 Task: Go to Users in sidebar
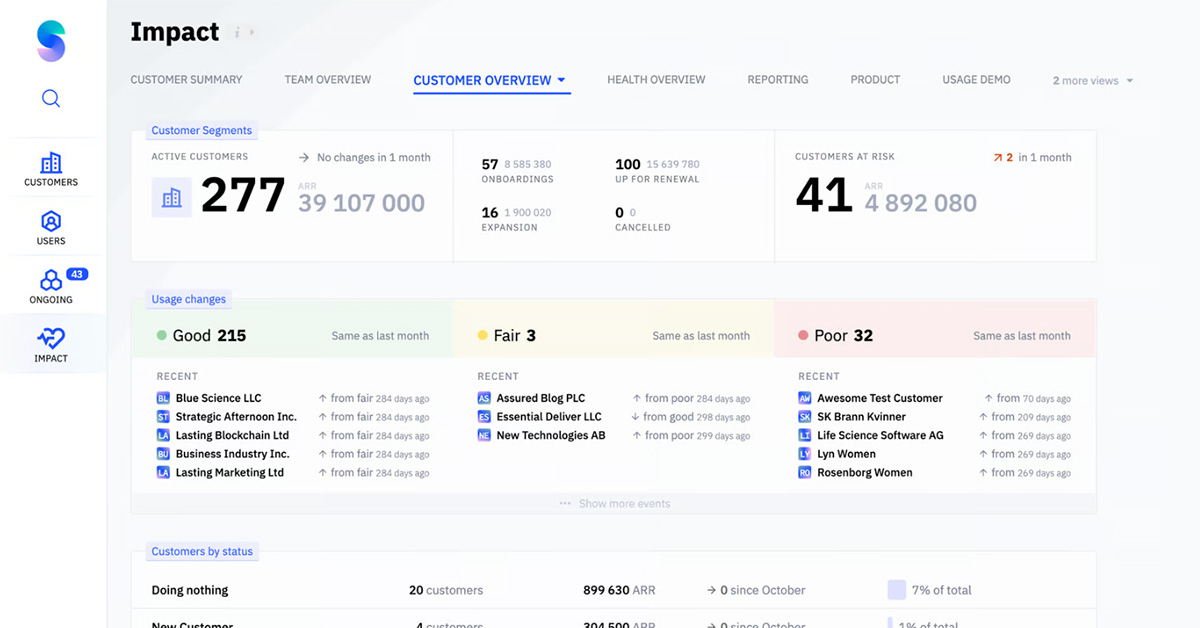51,227
